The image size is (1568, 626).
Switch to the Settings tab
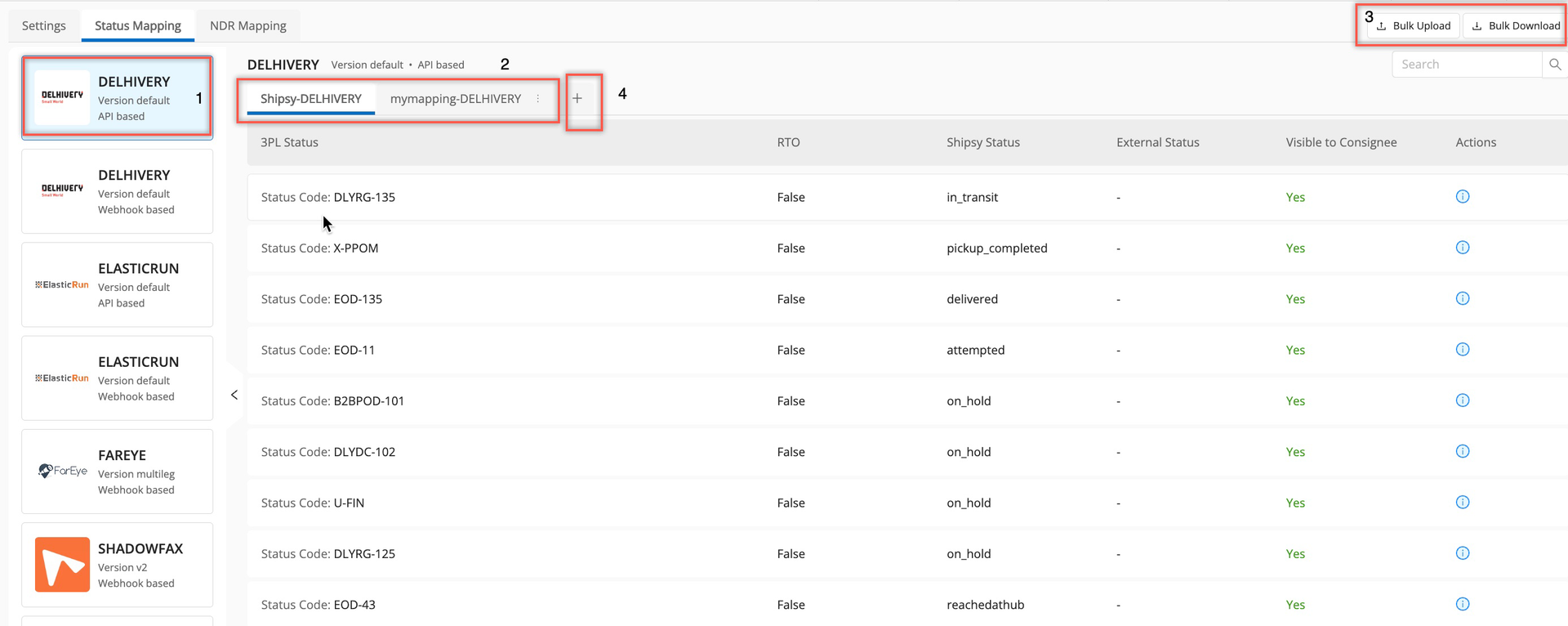[44, 25]
